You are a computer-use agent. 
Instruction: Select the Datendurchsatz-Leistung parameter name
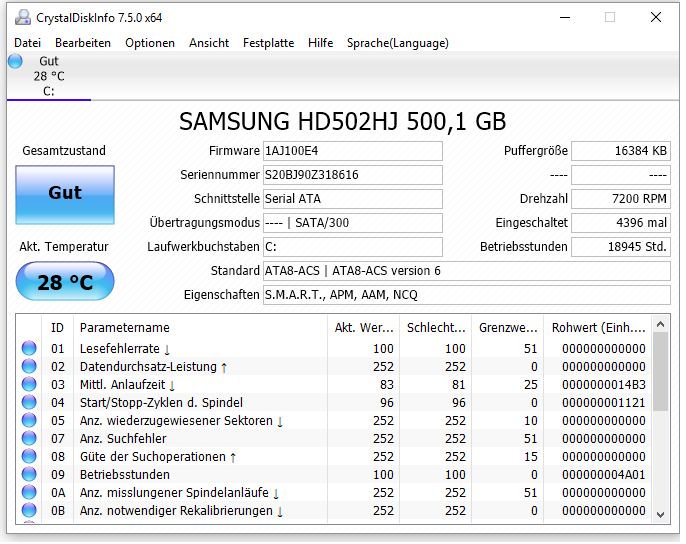tap(153, 367)
